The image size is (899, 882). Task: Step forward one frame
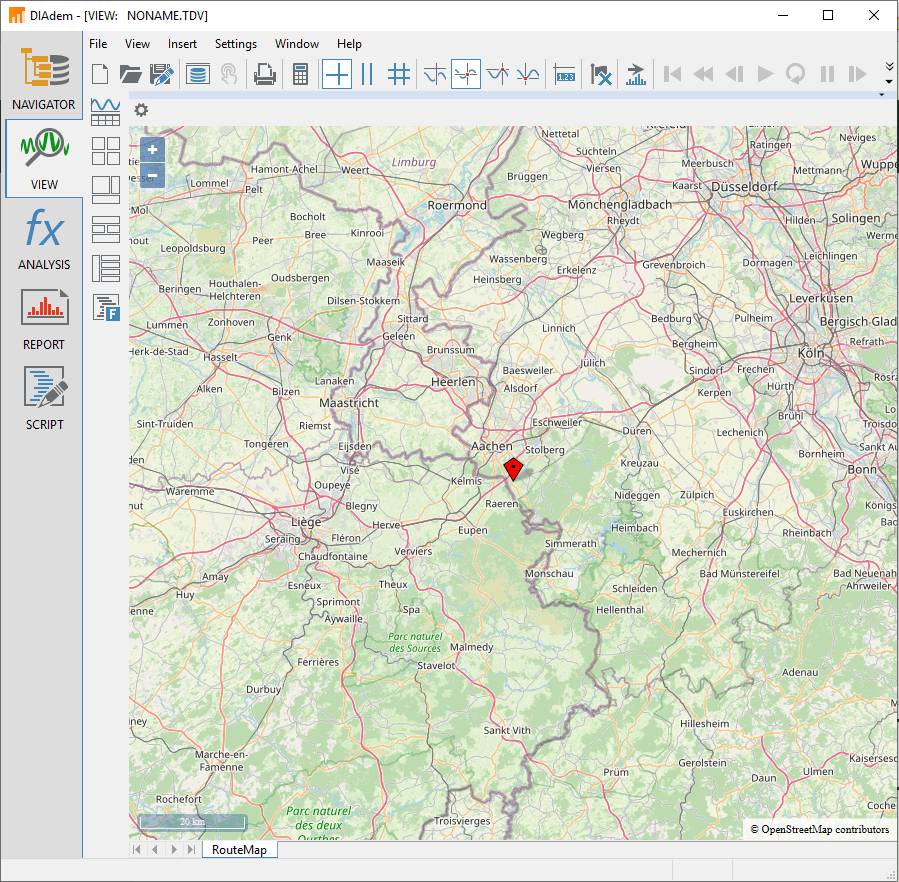click(857, 75)
